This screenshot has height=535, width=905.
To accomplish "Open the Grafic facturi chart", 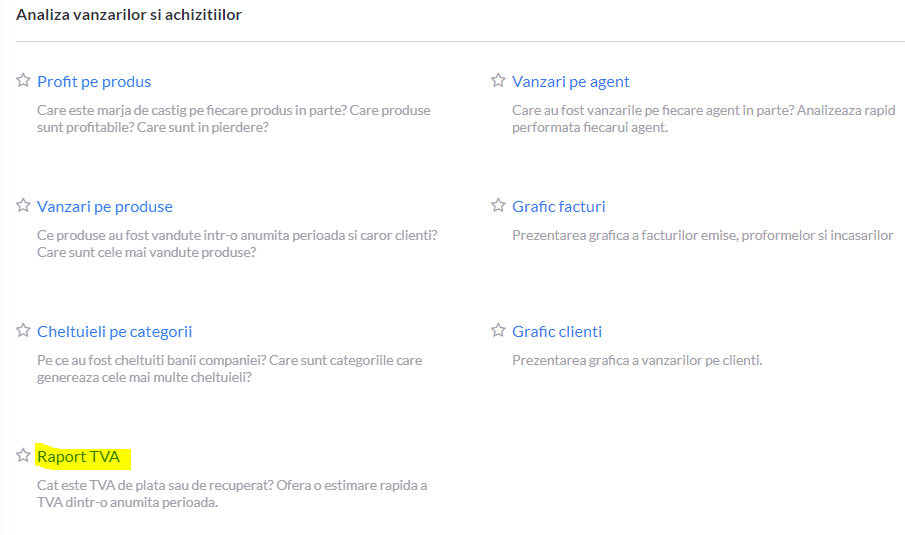I will click(x=559, y=207).
